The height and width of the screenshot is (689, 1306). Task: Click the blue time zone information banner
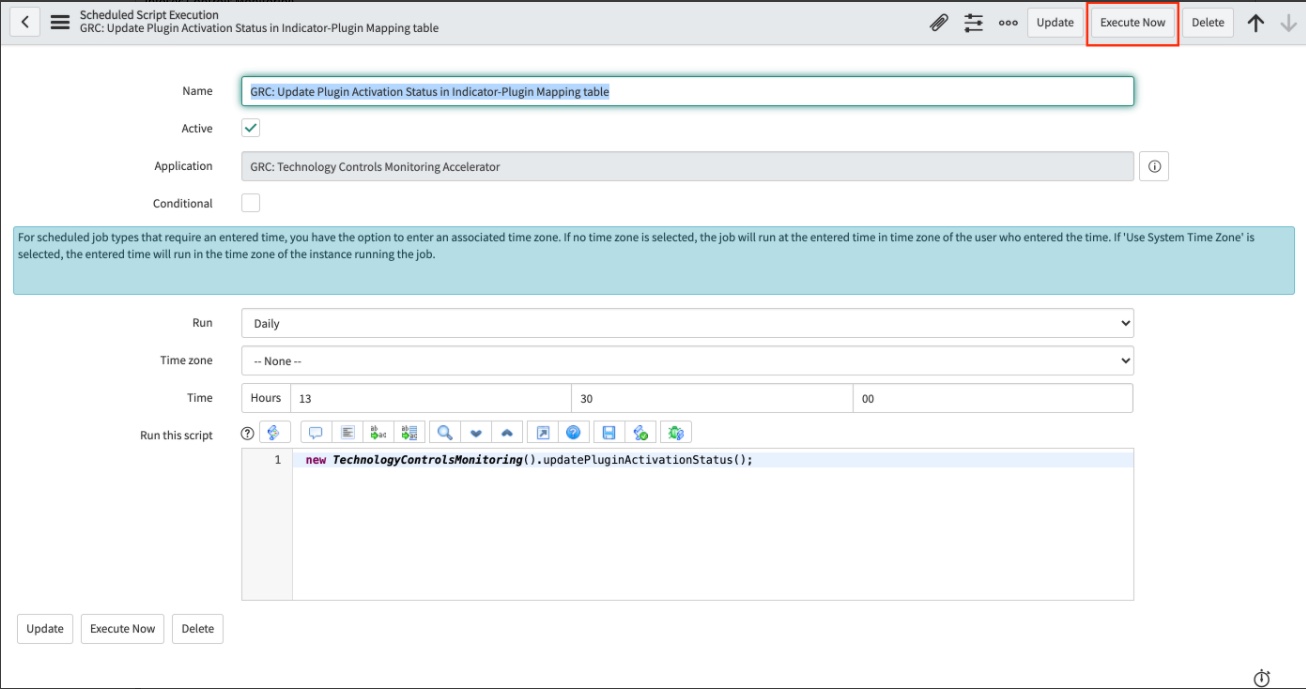654,260
